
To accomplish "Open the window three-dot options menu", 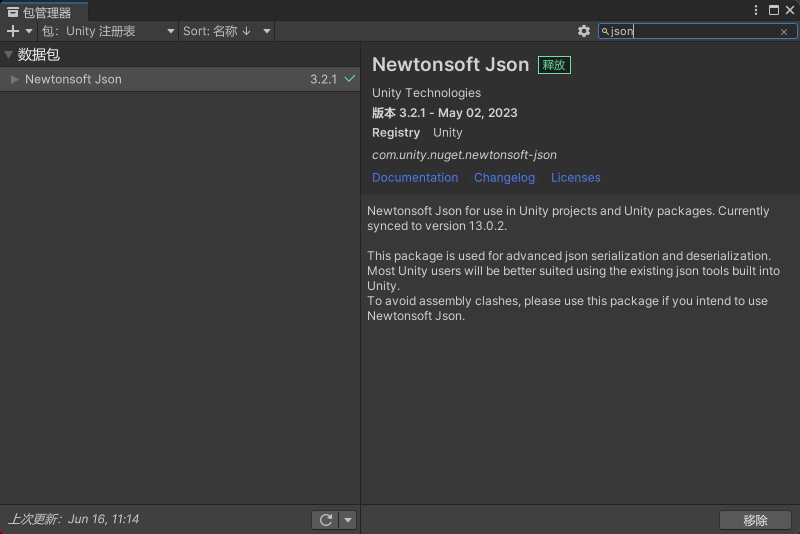I will [x=756, y=10].
